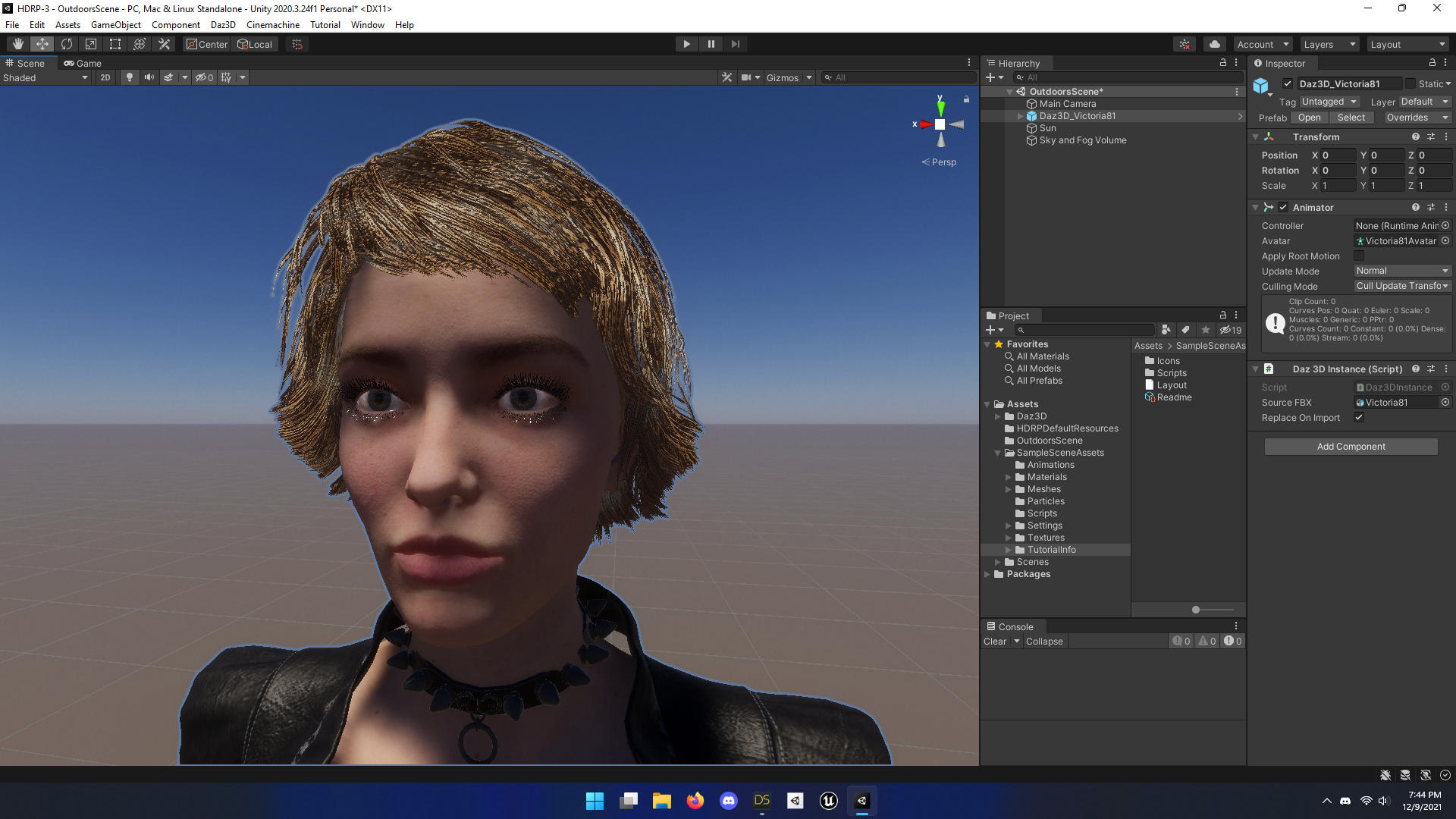Uncheck Replace On Import checkbox

(x=1359, y=418)
